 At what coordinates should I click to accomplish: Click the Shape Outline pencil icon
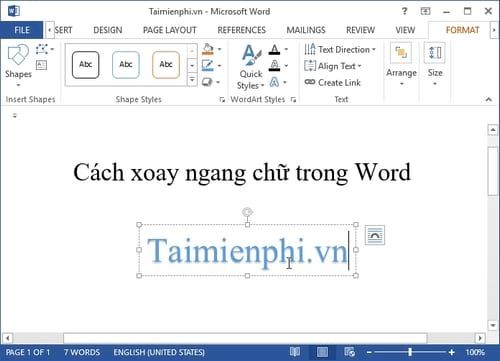[208, 65]
